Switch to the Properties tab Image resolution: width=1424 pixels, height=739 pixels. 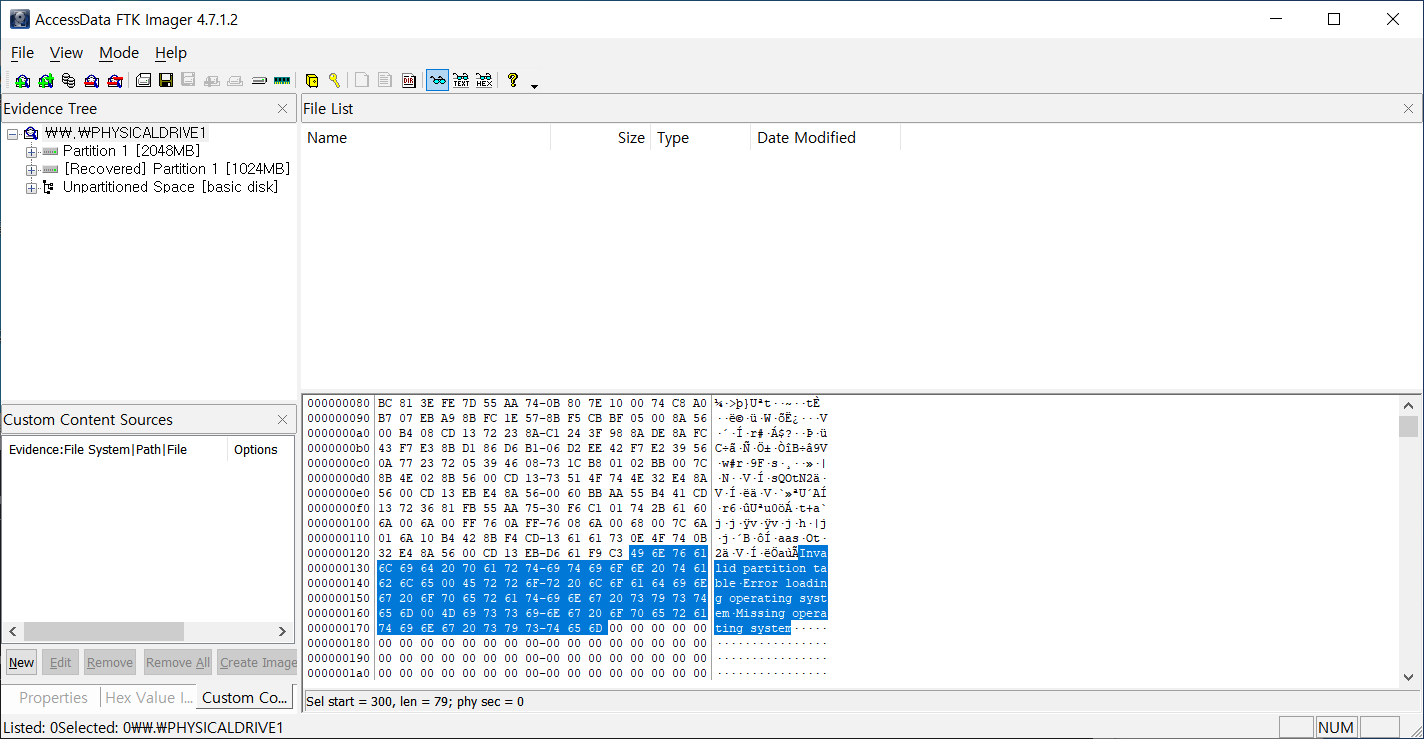click(x=53, y=698)
